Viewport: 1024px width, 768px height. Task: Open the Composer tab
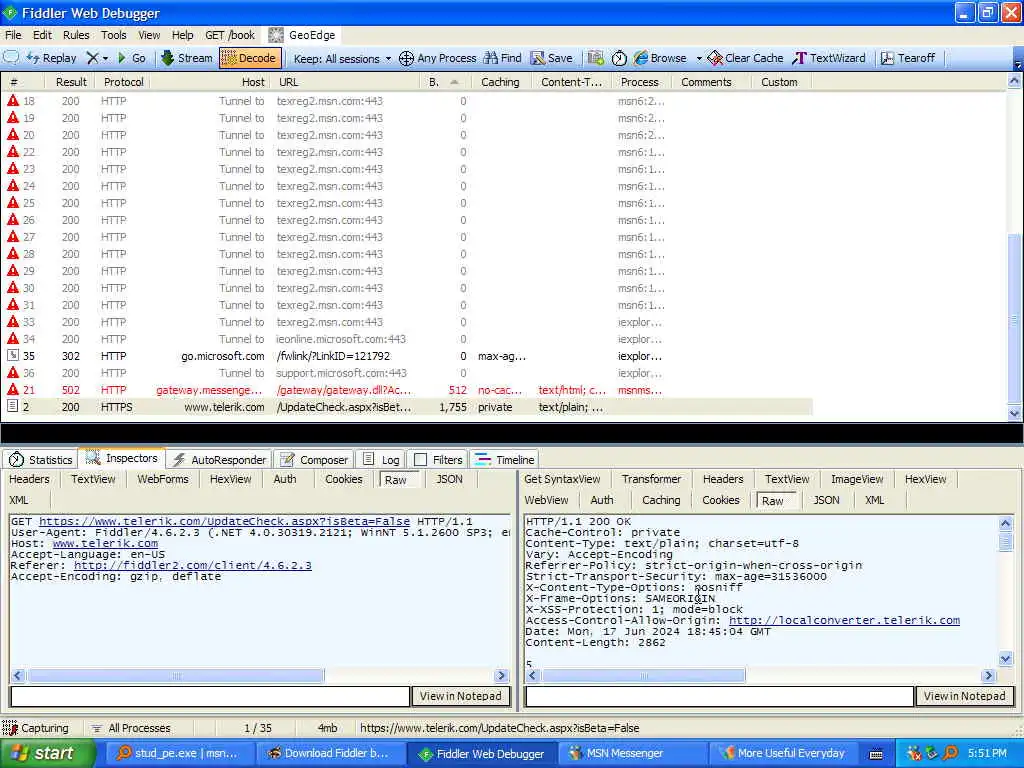pyautogui.click(x=314, y=460)
